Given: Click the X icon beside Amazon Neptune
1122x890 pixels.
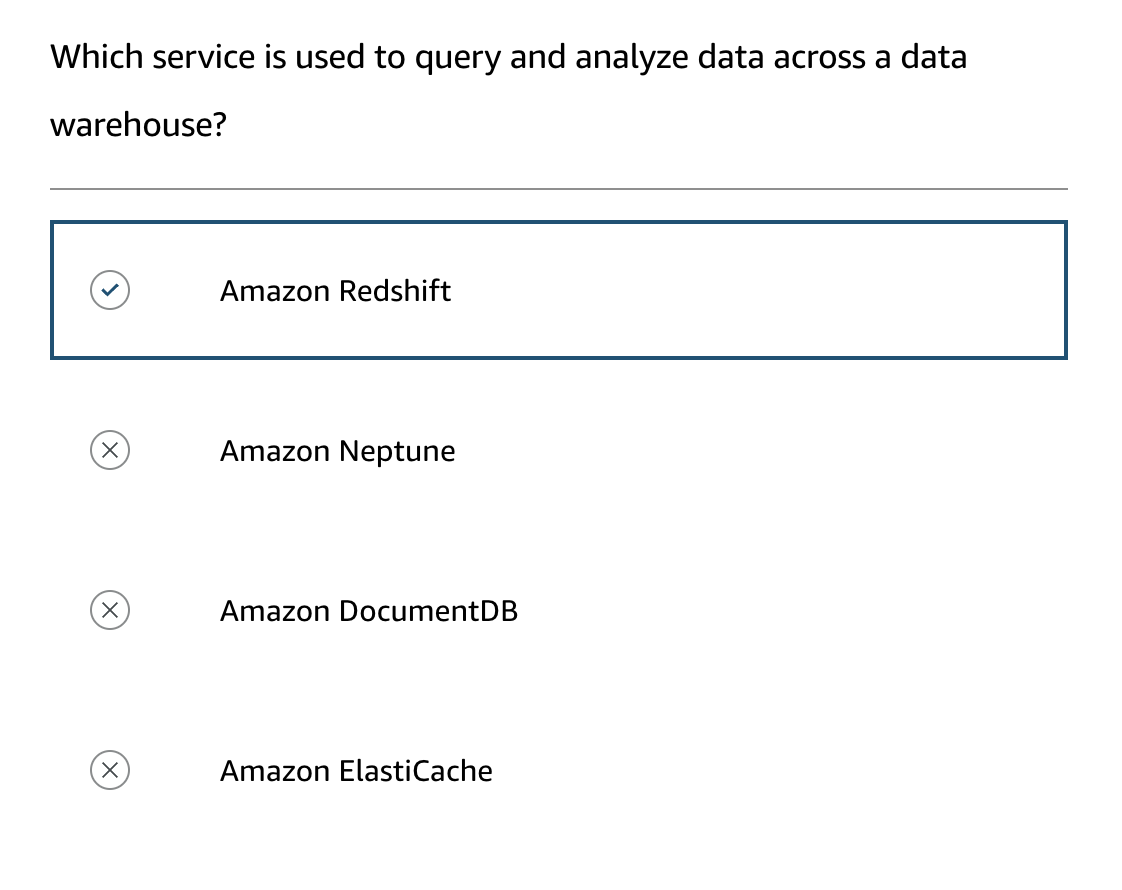Looking at the screenshot, I should pyautogui.click(x=110, y=451).
